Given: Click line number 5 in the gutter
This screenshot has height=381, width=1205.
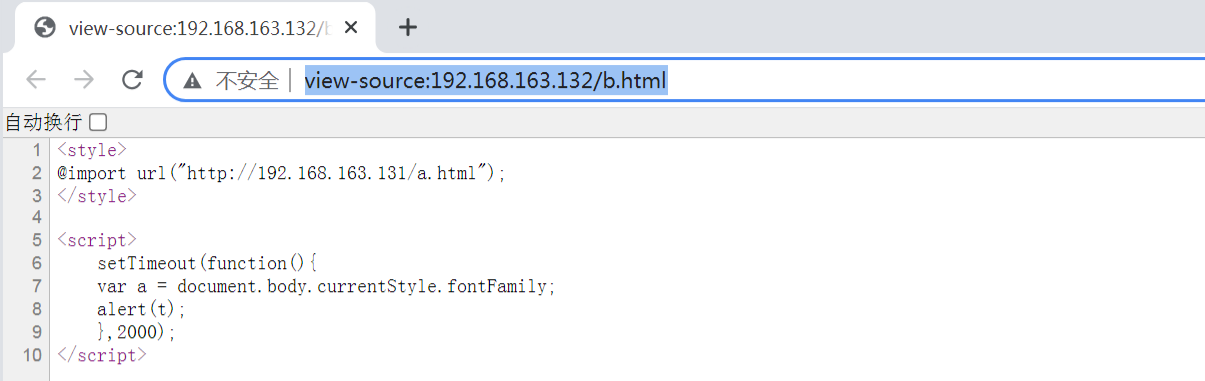Looking at the screenshot, I should [x=37, y=241].
